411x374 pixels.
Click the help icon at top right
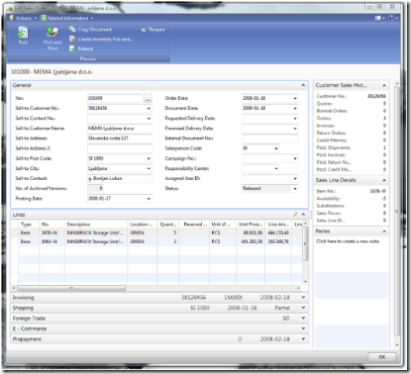click(x=392, y=18)
